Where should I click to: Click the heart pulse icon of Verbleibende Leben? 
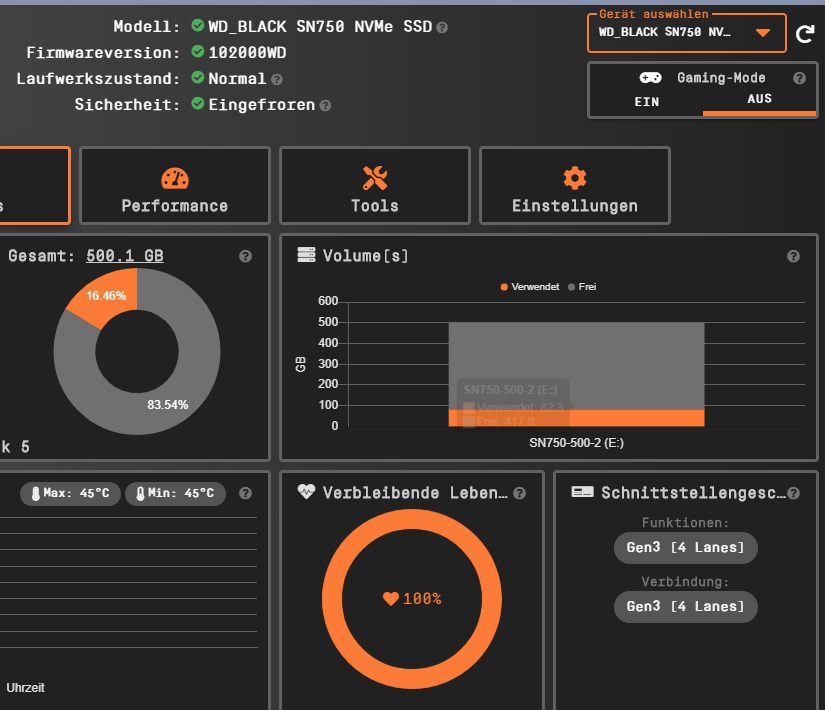(x=306, y=492)
